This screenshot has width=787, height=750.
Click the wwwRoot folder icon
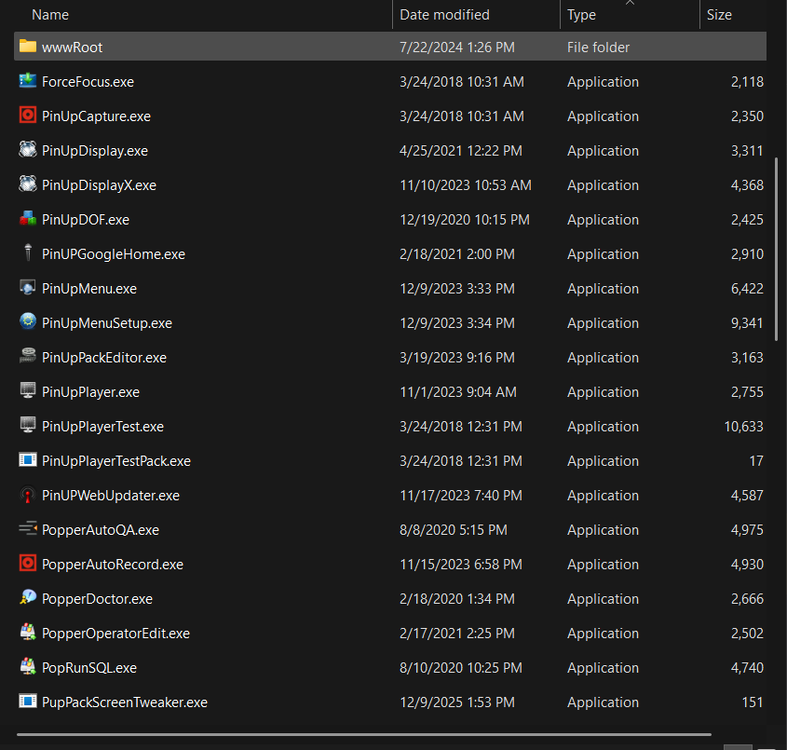(28, 46)
